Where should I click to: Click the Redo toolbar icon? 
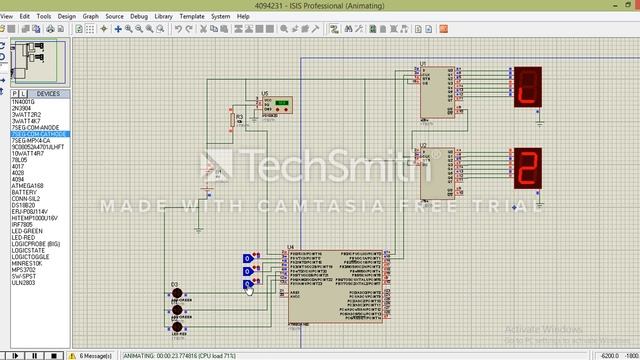[x=189, y=29]
